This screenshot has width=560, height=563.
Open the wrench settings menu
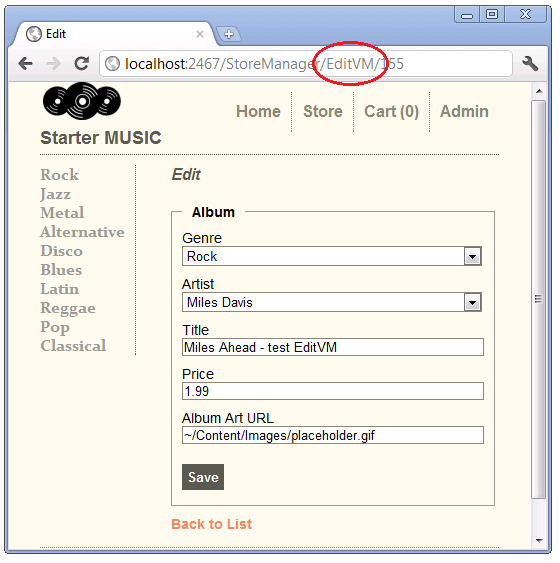[x=530, y=64]
